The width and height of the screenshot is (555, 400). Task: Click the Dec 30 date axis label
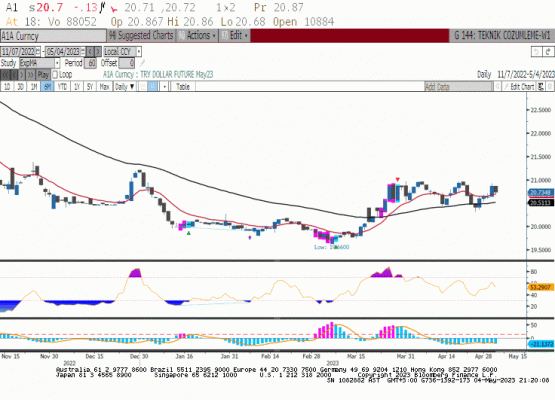pos(139,356)
